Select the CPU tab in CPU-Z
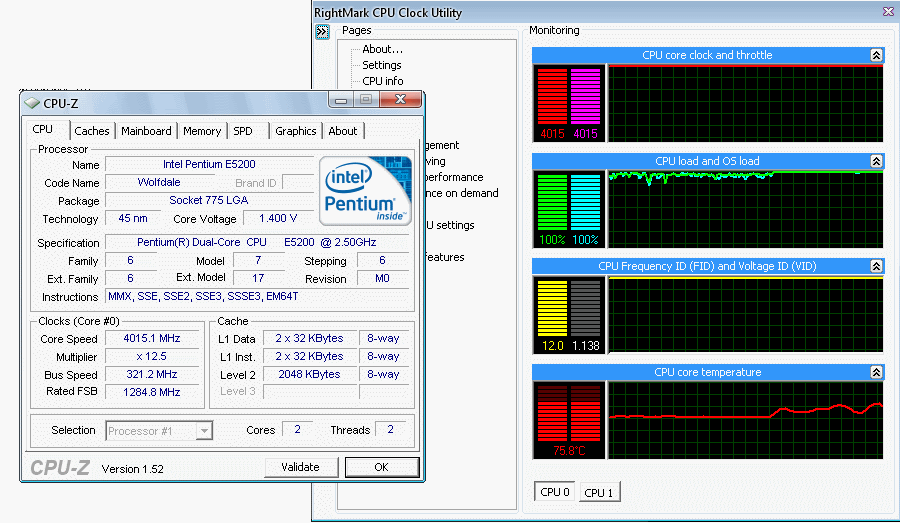 click(x=43, y=130)
